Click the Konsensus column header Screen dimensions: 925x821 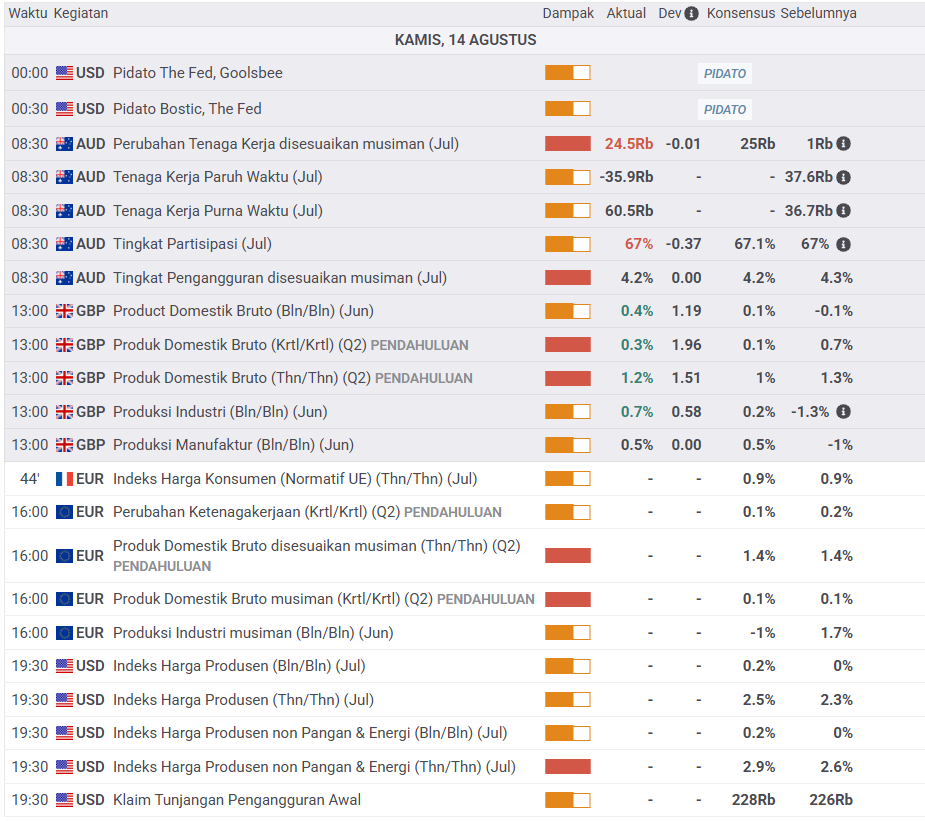point(740,14)
